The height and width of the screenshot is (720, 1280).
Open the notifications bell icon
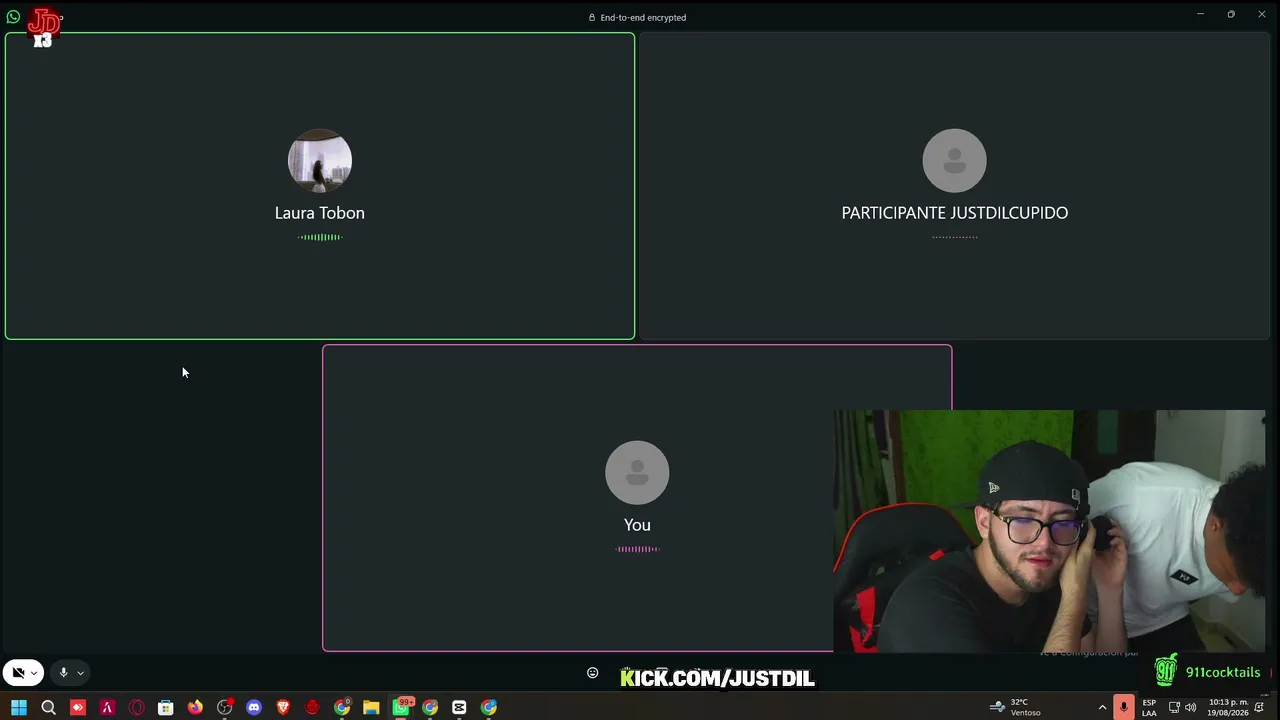point(1259,707)
